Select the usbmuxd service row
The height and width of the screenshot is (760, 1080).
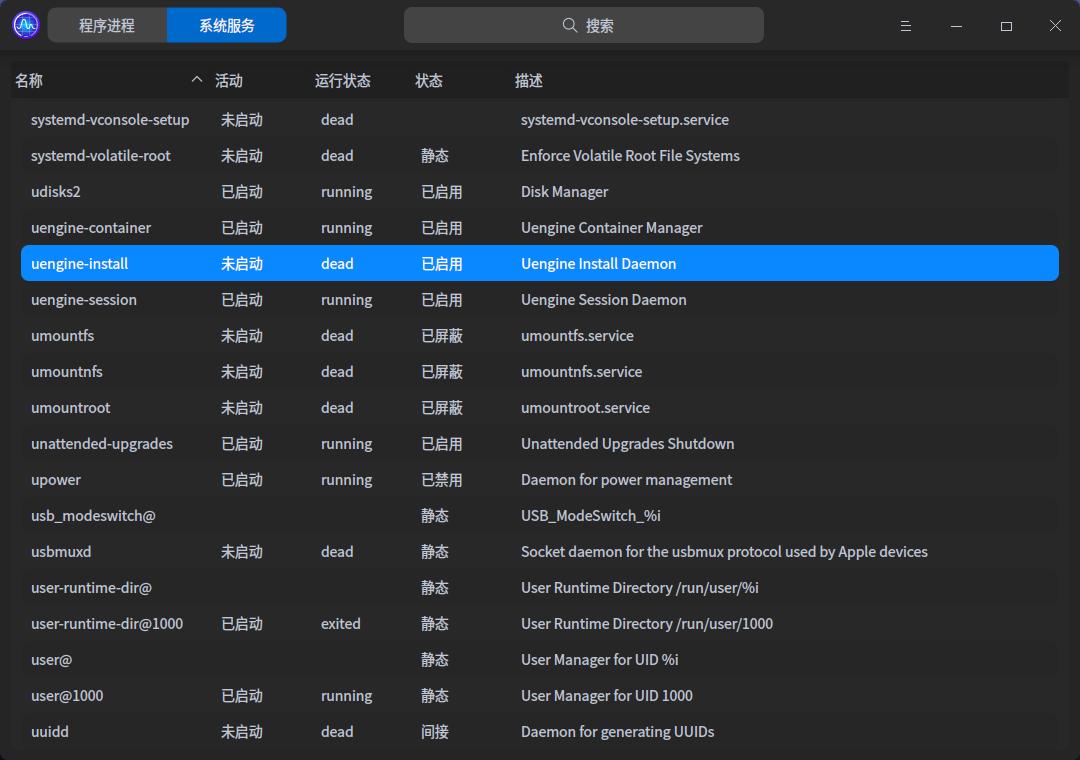pyautogui.click(x=61, y=552)
